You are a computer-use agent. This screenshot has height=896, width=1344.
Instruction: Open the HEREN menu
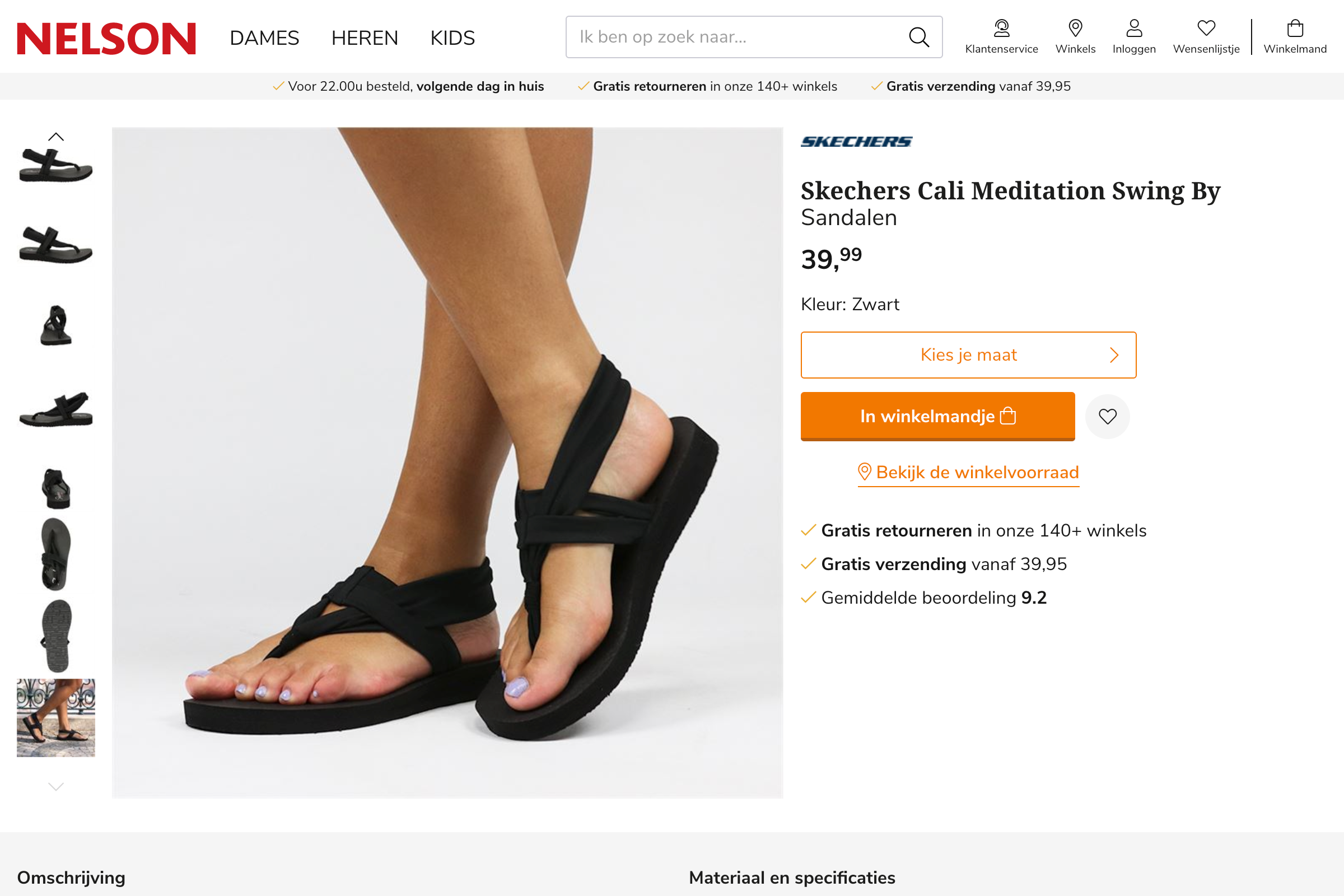point(365,38)
